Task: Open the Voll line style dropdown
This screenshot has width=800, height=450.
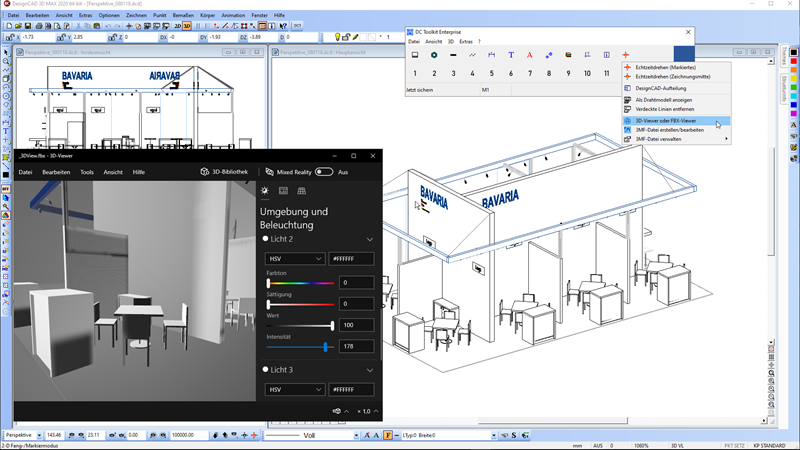Action: click(356, 435)
